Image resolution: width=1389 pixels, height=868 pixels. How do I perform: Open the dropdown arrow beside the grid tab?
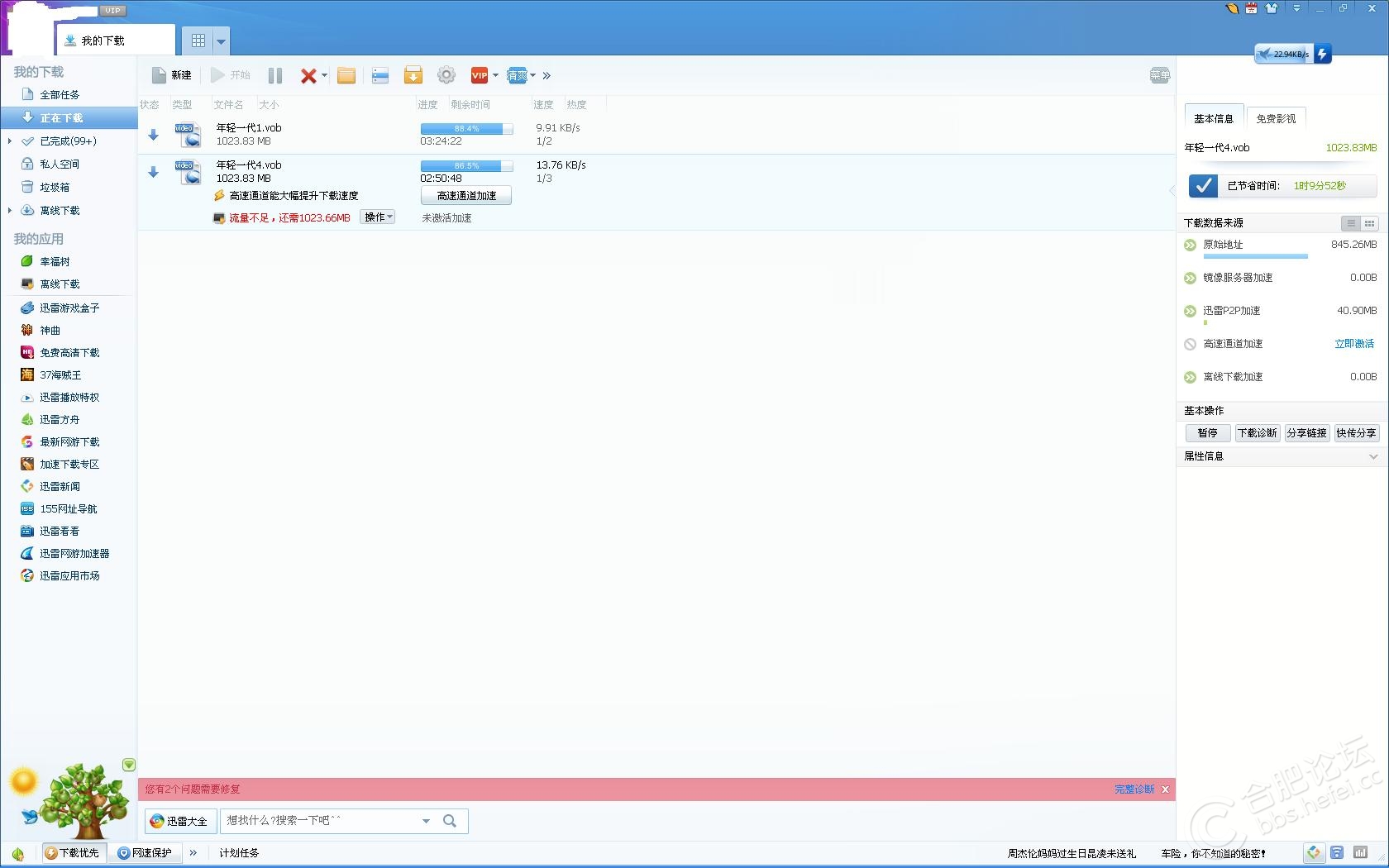click(221, 41)
